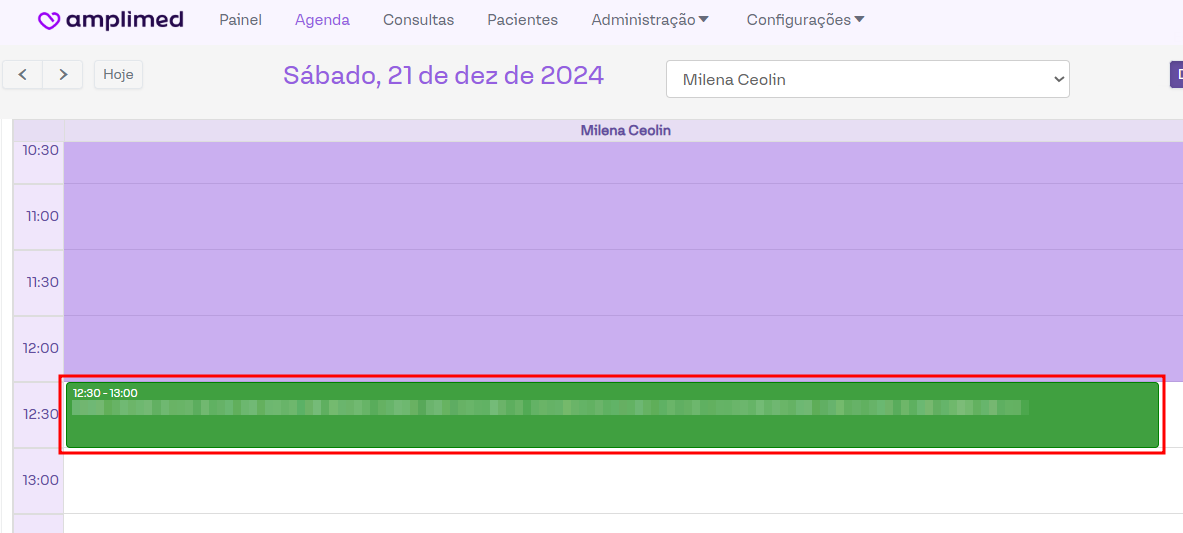
Task: Jump to today with Hoje button
Action: (x=118, y=75)
